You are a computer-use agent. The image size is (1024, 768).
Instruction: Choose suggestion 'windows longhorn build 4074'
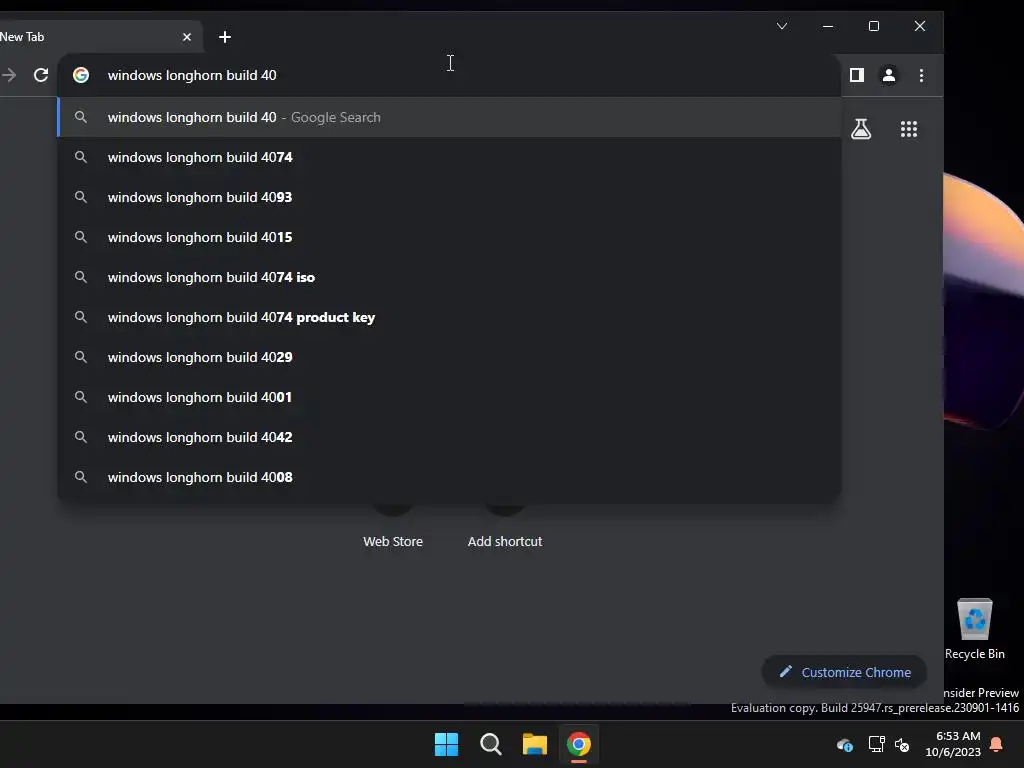(x=449, y=157)
